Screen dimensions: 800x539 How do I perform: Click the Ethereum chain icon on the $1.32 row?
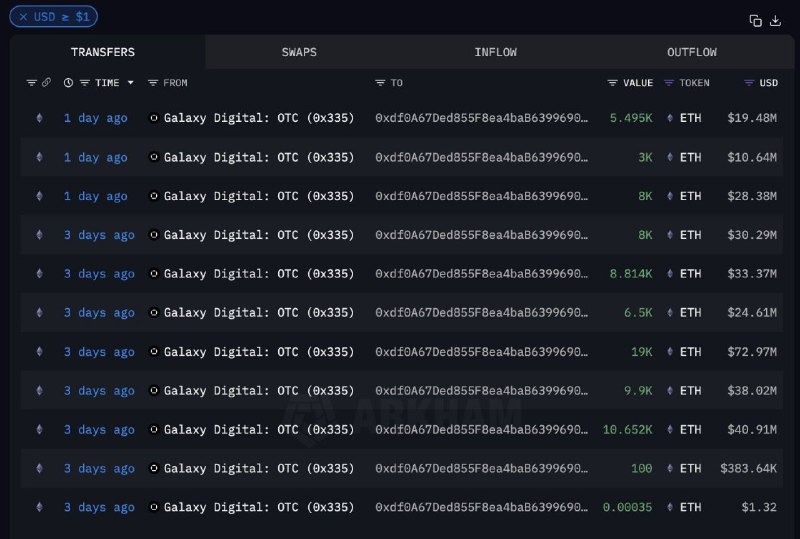[39, 507]
